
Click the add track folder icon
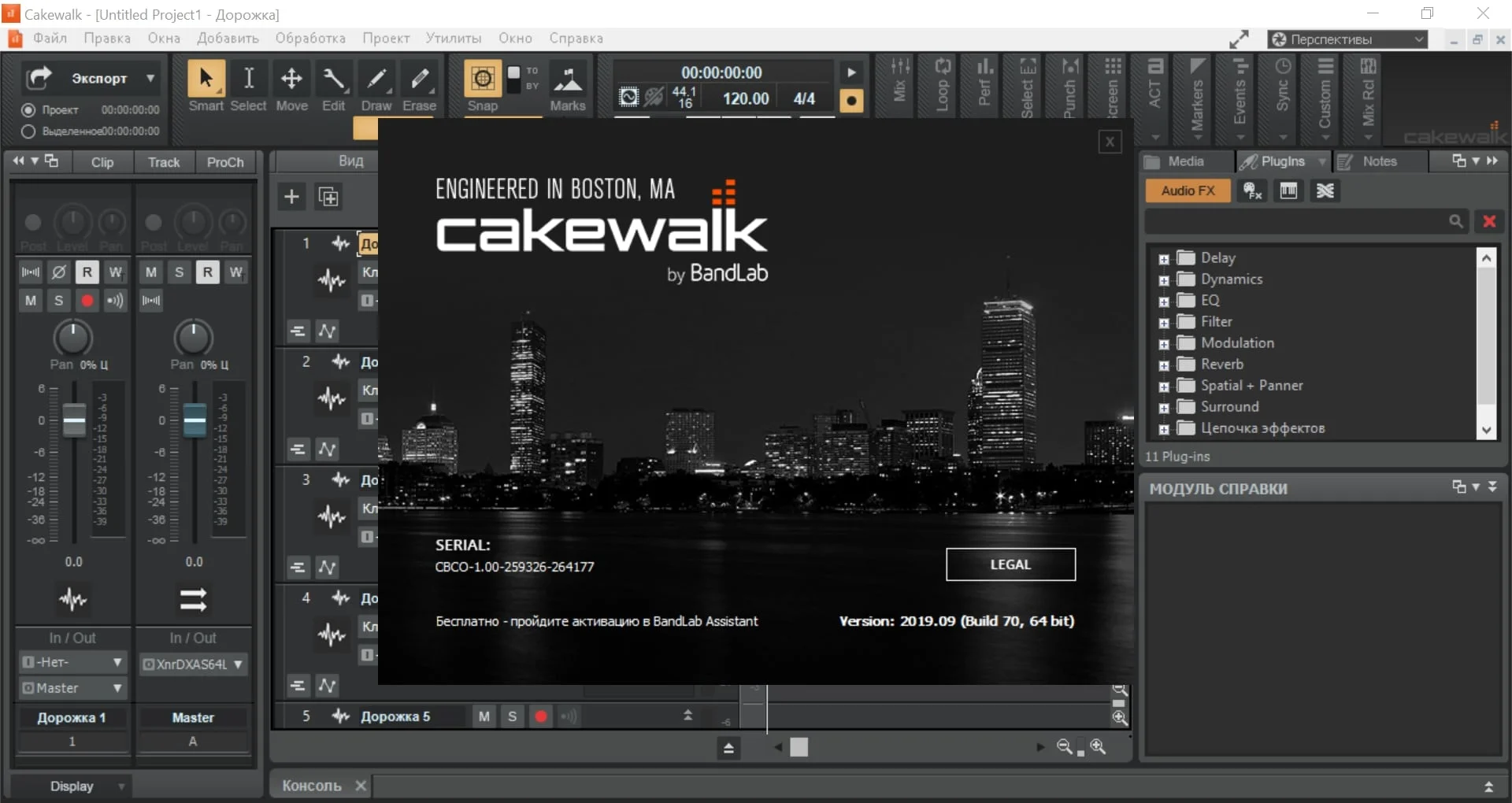point(328,196)
